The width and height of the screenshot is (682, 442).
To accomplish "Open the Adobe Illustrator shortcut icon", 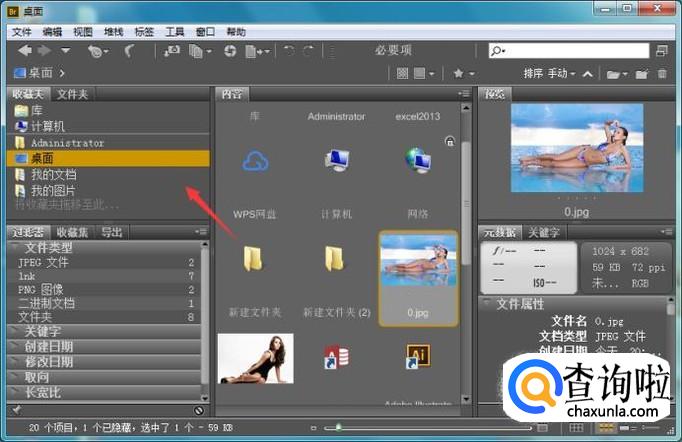I will click(x=417, y=357).
